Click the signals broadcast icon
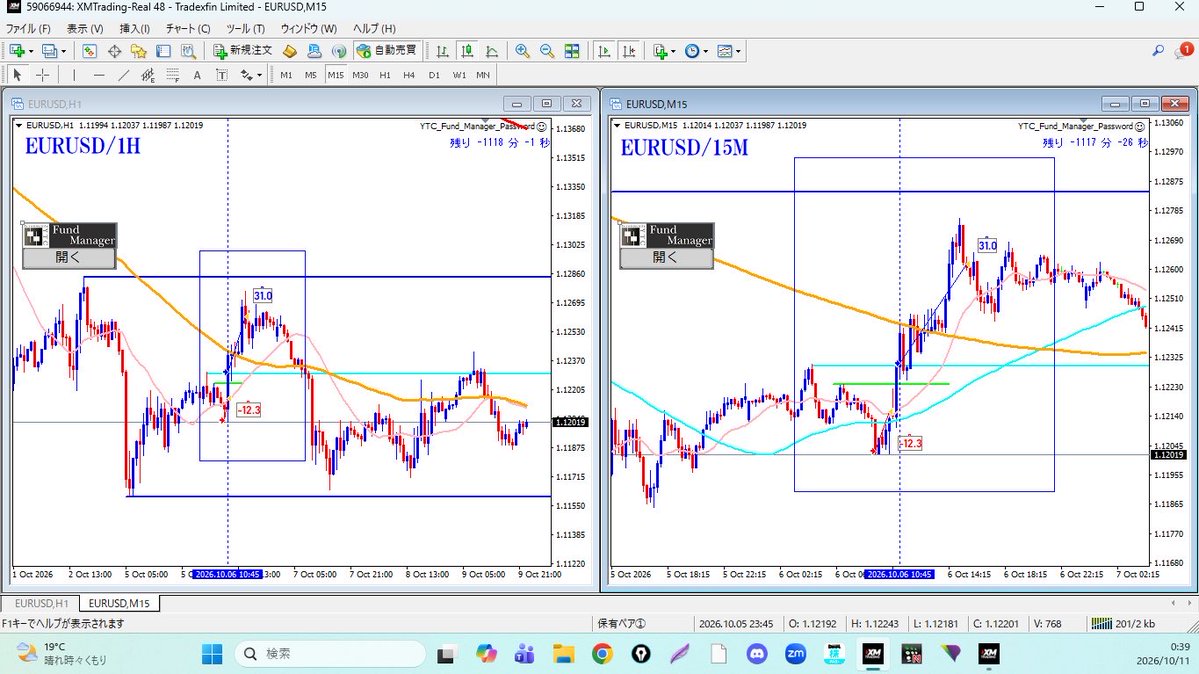This screenshot has height=674, width=1199. tap(339, 51)
